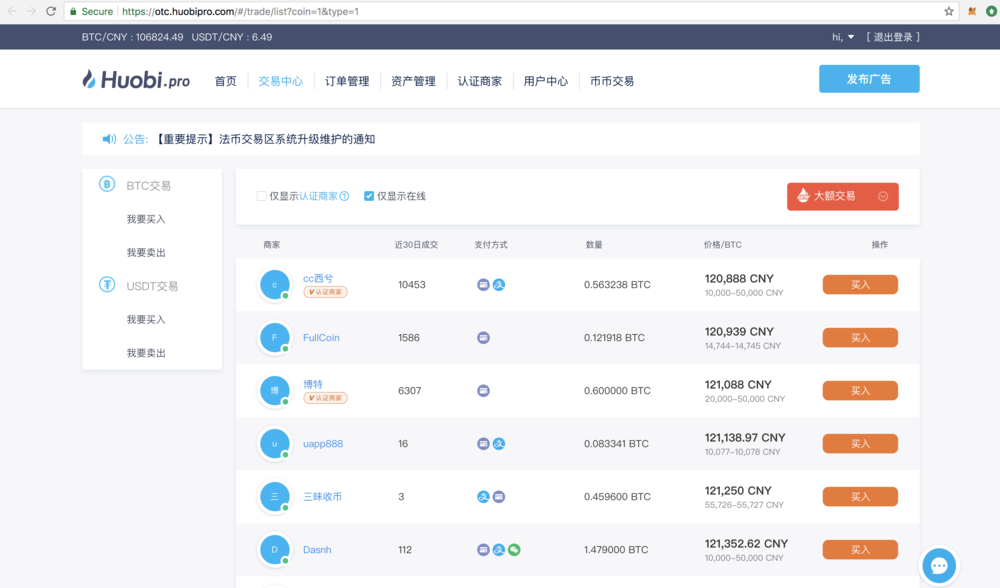Click the BTC交易 circle icon in the sidebar
This screenshot has height=588, width=1000.
point(108,184)
